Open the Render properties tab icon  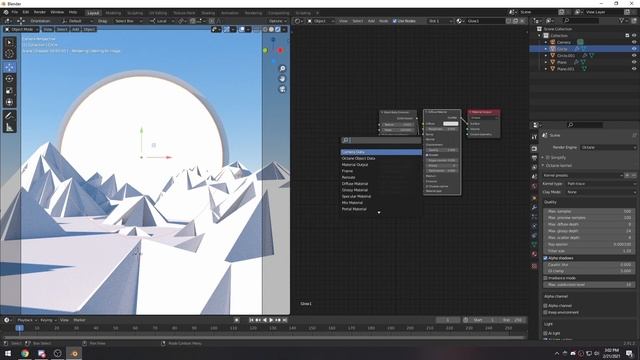pos(534,149)
